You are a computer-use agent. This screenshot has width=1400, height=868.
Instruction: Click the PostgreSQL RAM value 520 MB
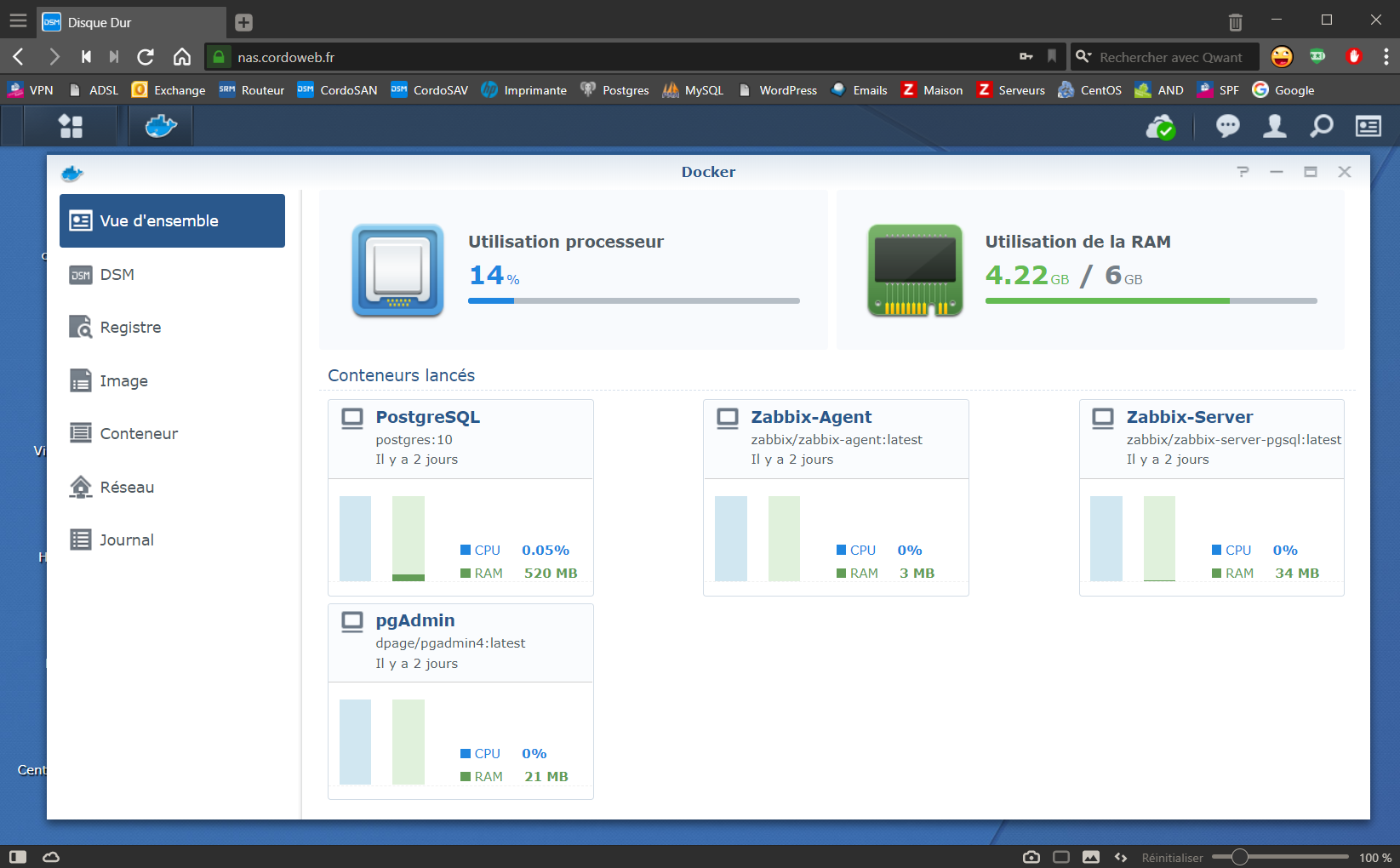[x=551, y=574]
